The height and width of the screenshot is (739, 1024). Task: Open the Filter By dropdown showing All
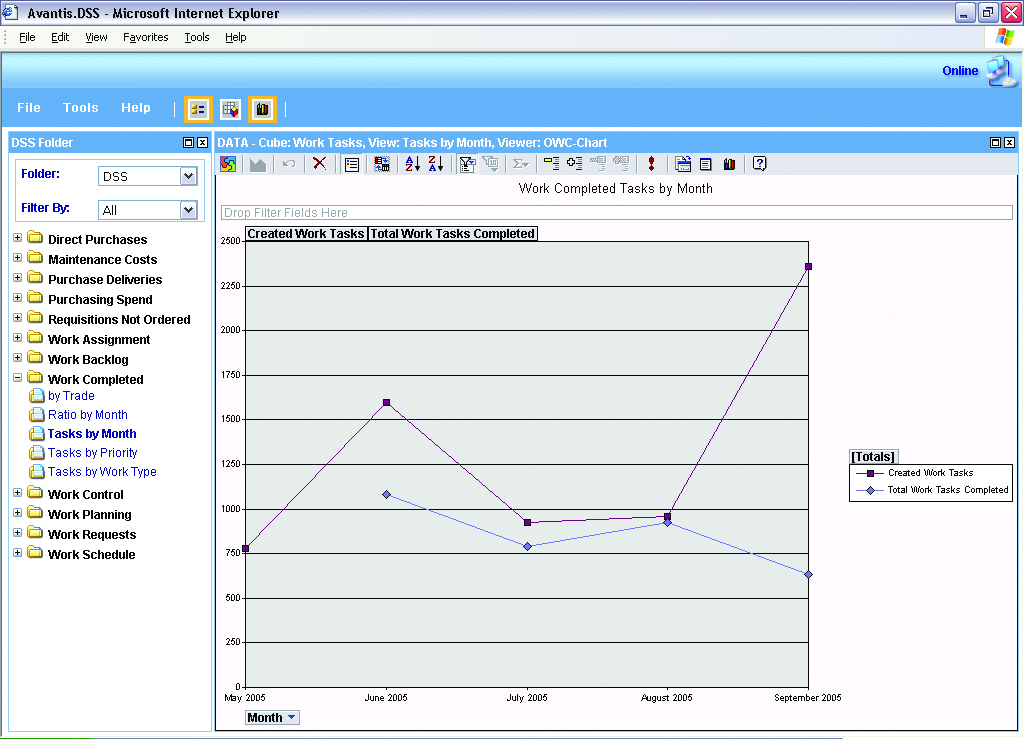click(x=188, y=210)
